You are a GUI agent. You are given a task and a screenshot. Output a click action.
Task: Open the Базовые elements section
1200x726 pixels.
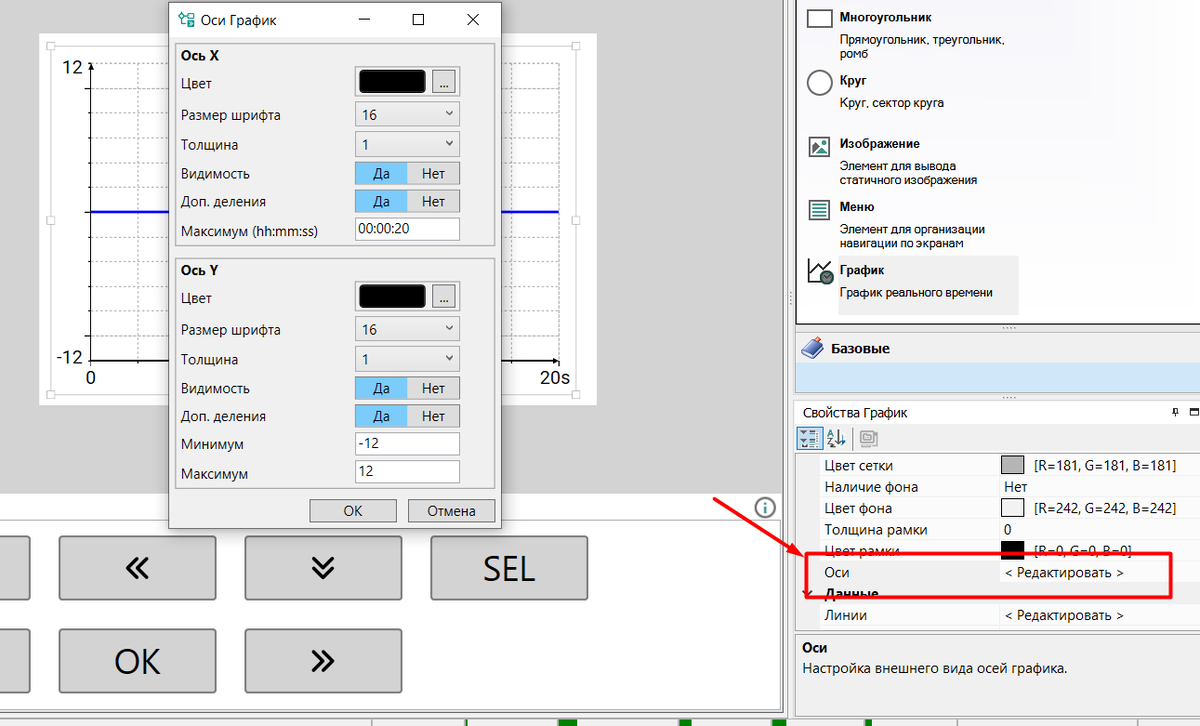pyautogui.click(x=860, y=349)
